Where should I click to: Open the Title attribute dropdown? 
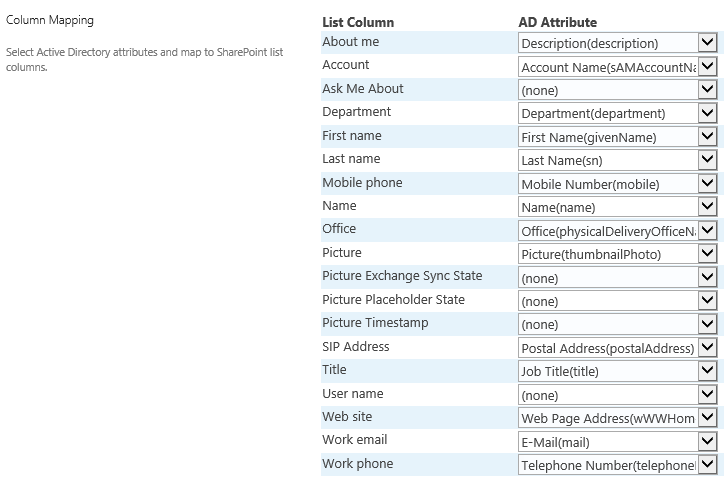[708, 371]
